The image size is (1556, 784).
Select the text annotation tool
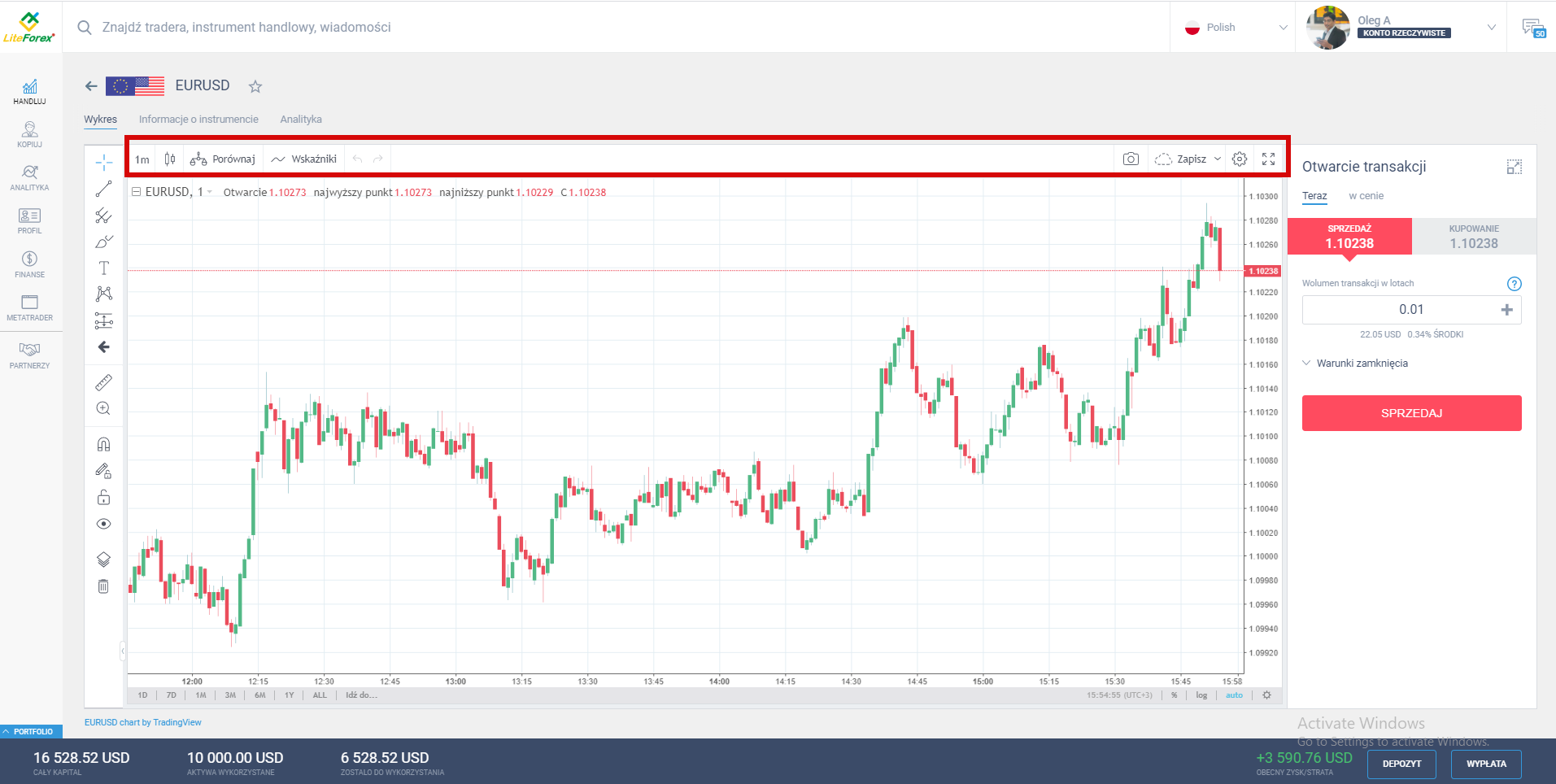point(103,268)
